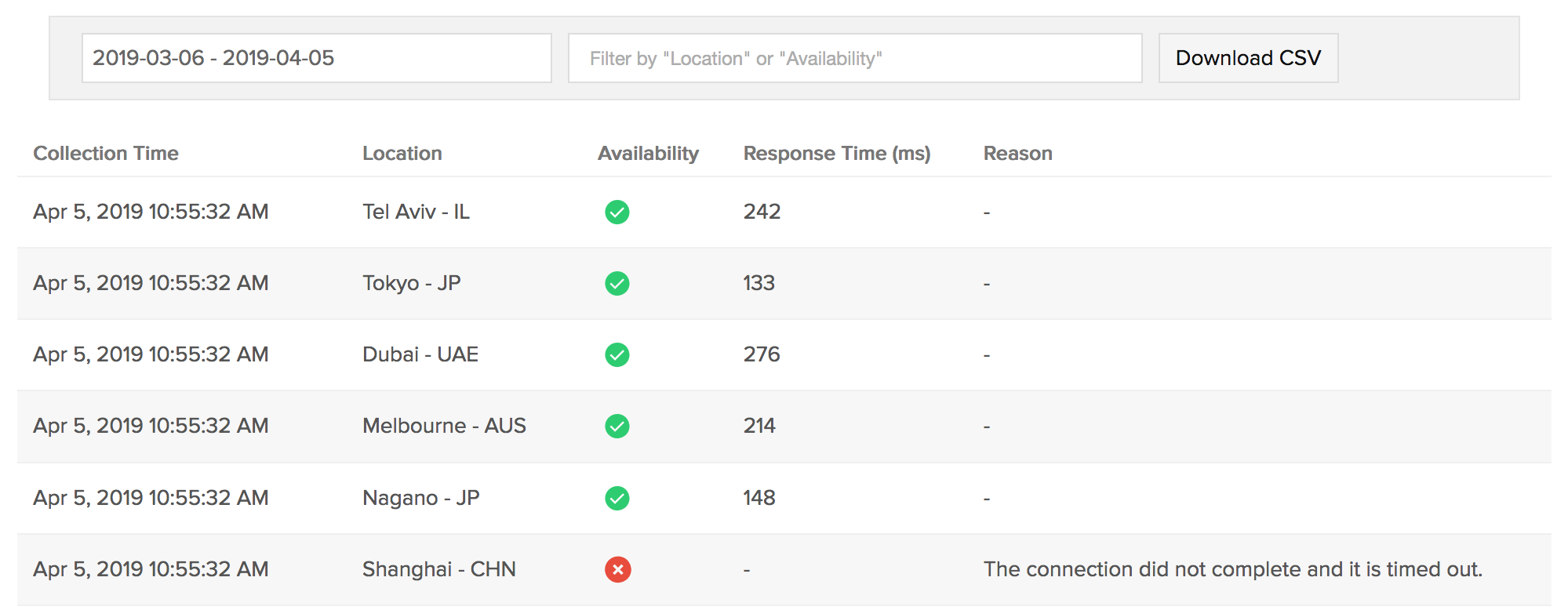Sort by the Collection Time column header

(106, 154)
